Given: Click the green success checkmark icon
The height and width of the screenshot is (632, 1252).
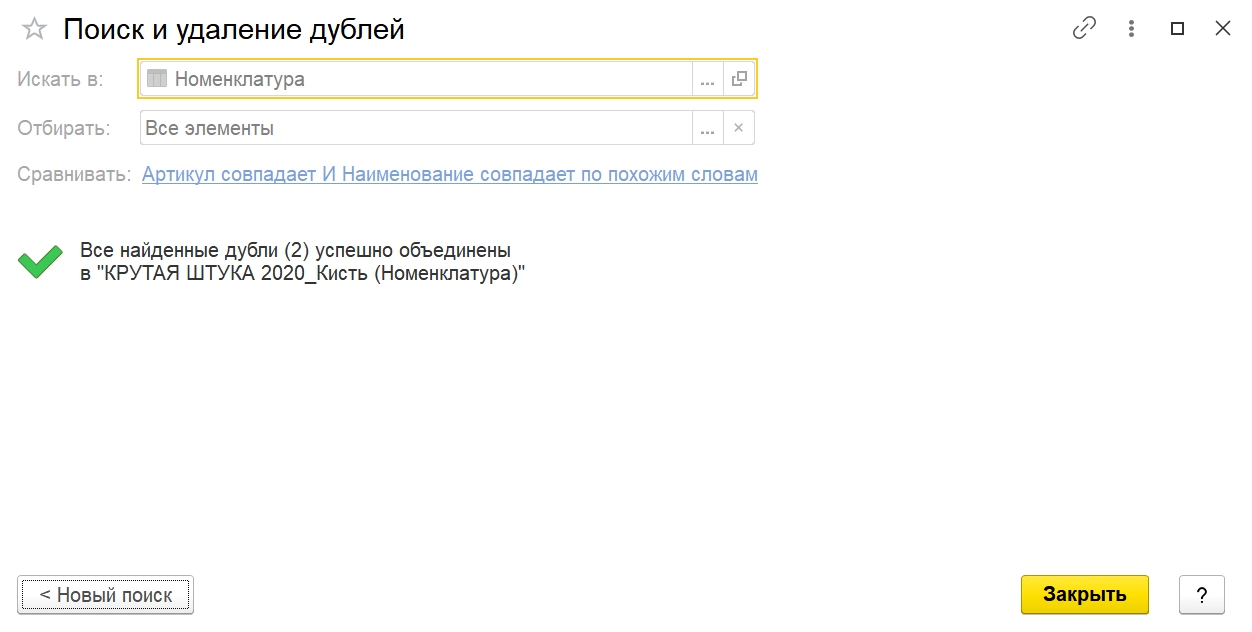Looking at the screenshot, I should [40, 262].
